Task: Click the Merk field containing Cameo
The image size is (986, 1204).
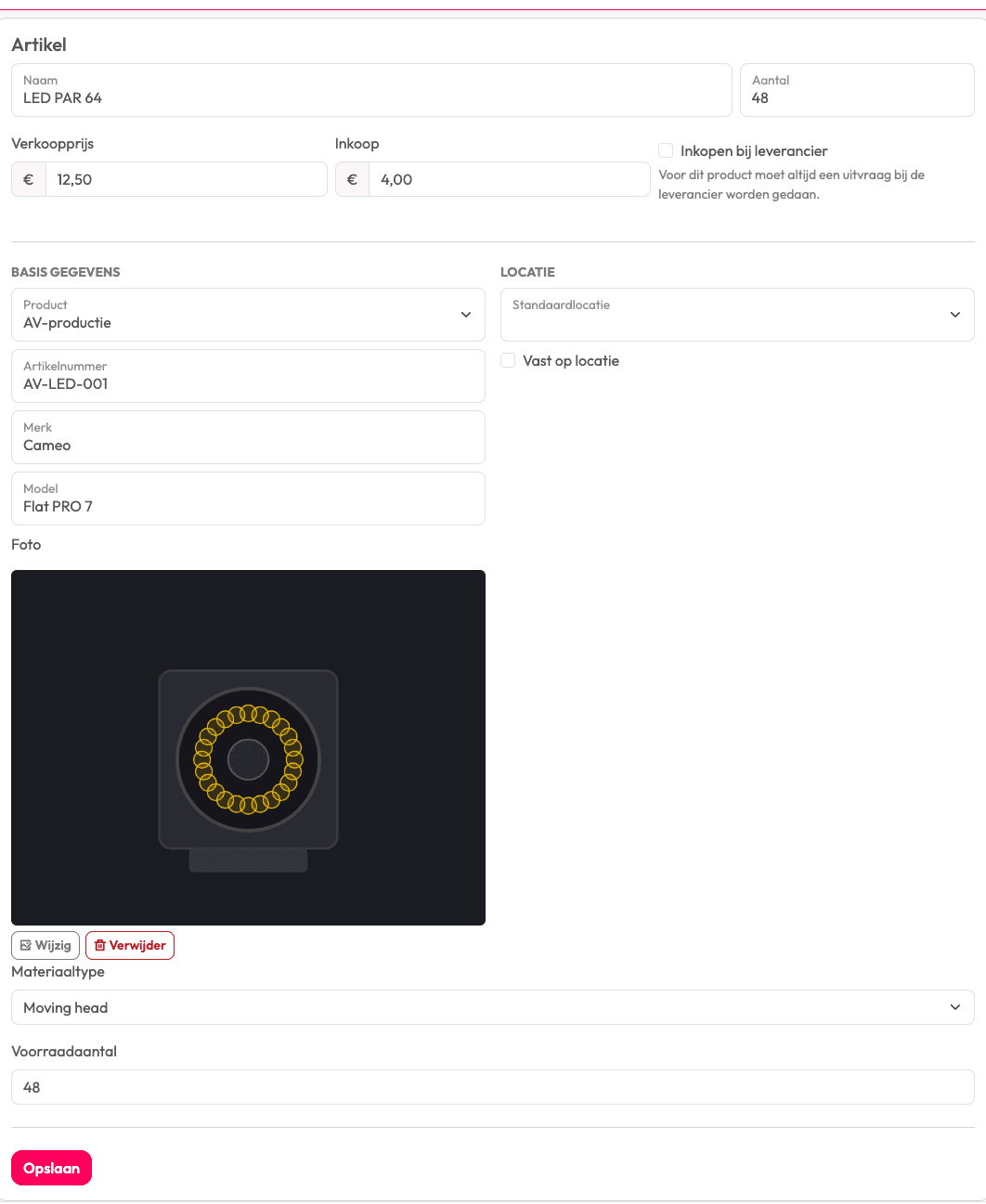Action: point(248,437)
